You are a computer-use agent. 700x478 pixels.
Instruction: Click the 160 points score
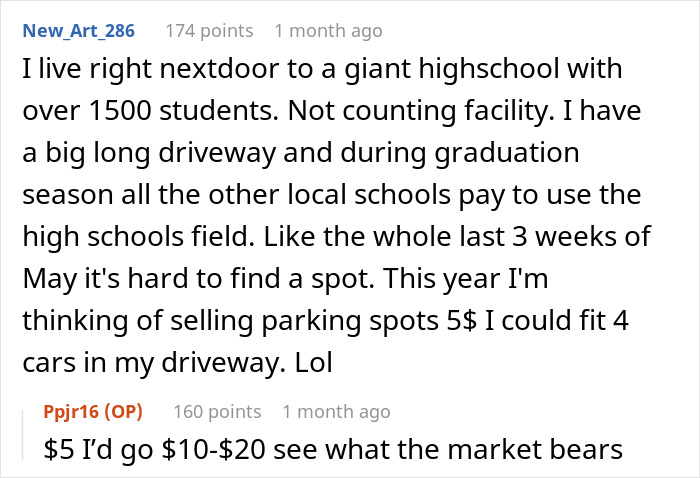217,411
